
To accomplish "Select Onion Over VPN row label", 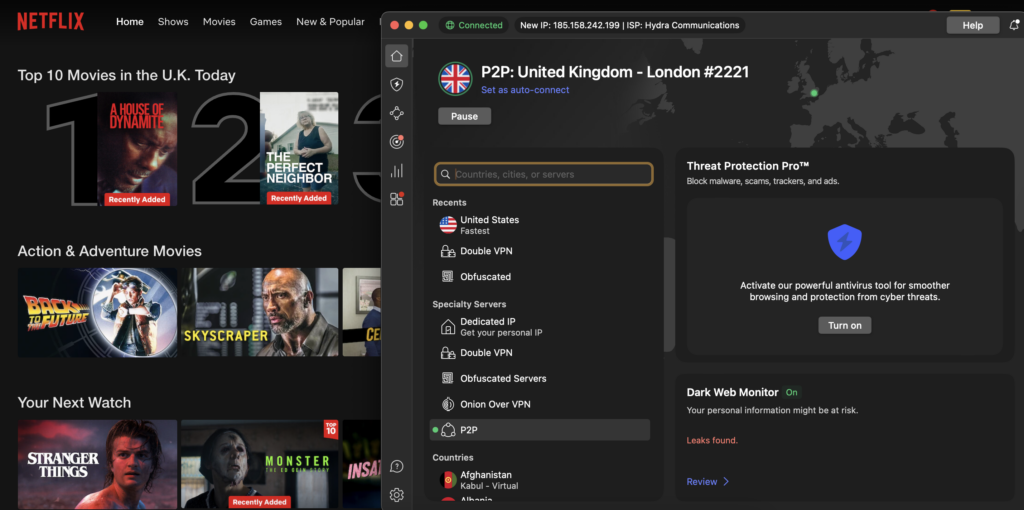I will 496,404.
